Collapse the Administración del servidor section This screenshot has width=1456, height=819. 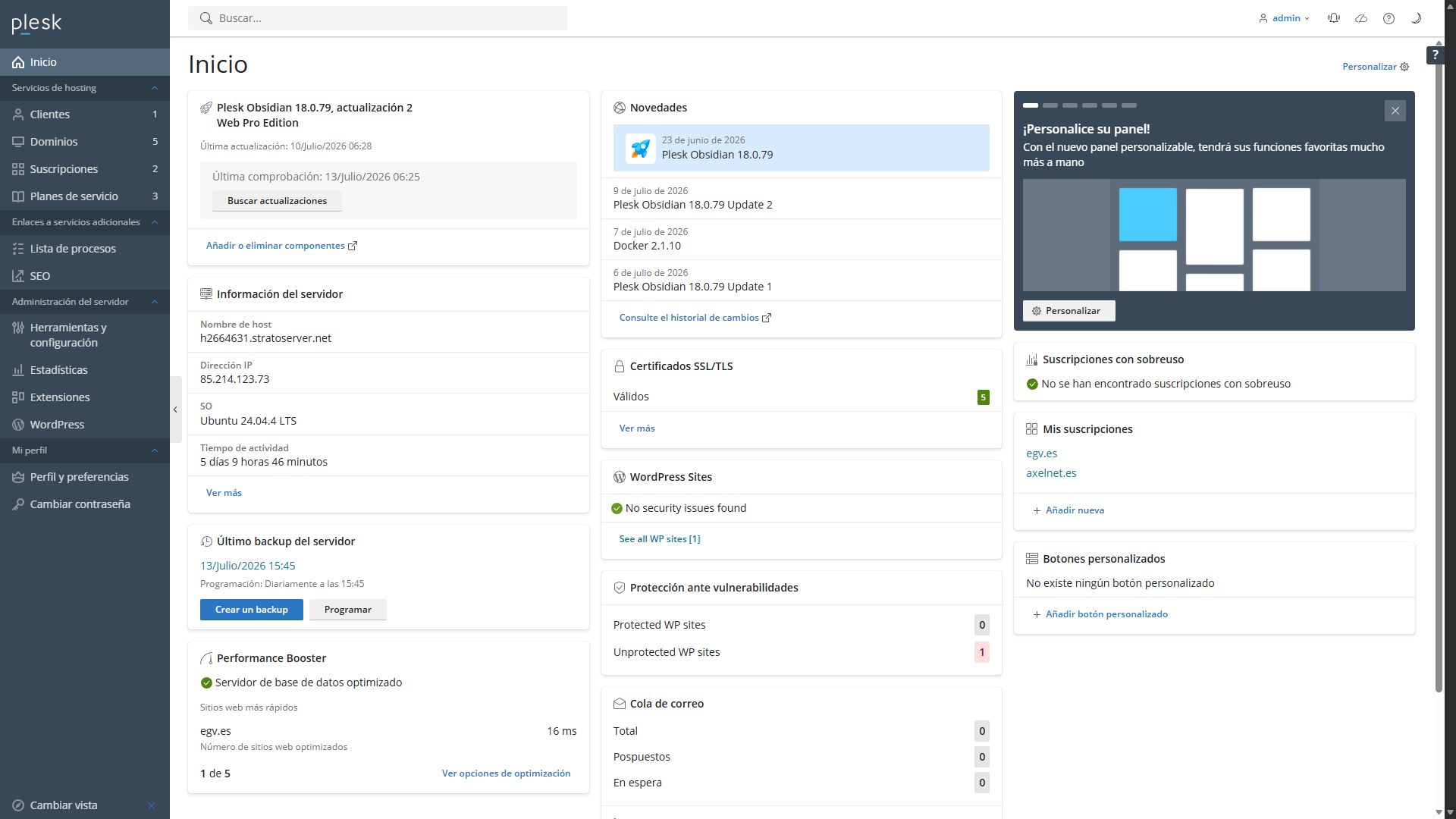pyautogui.click(x=155, y=302)
